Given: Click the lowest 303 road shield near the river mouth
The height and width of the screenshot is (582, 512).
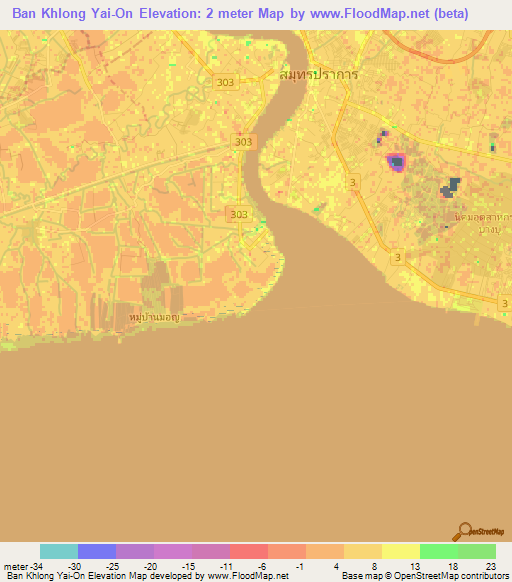Looking at the screenshot, I should (239, 214).
